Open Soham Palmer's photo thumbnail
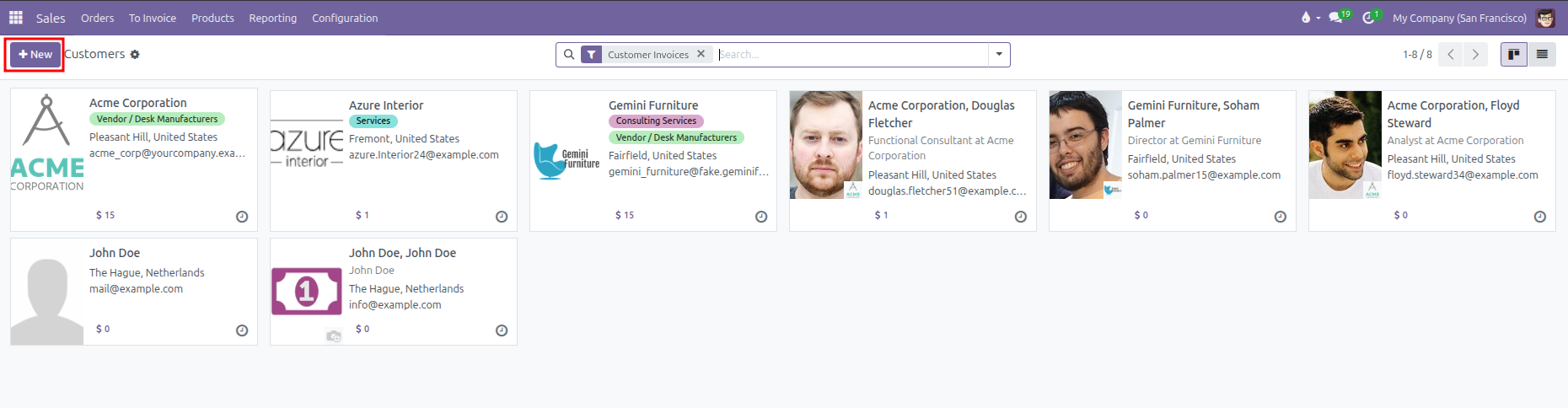 click(x=1086, y=145)
